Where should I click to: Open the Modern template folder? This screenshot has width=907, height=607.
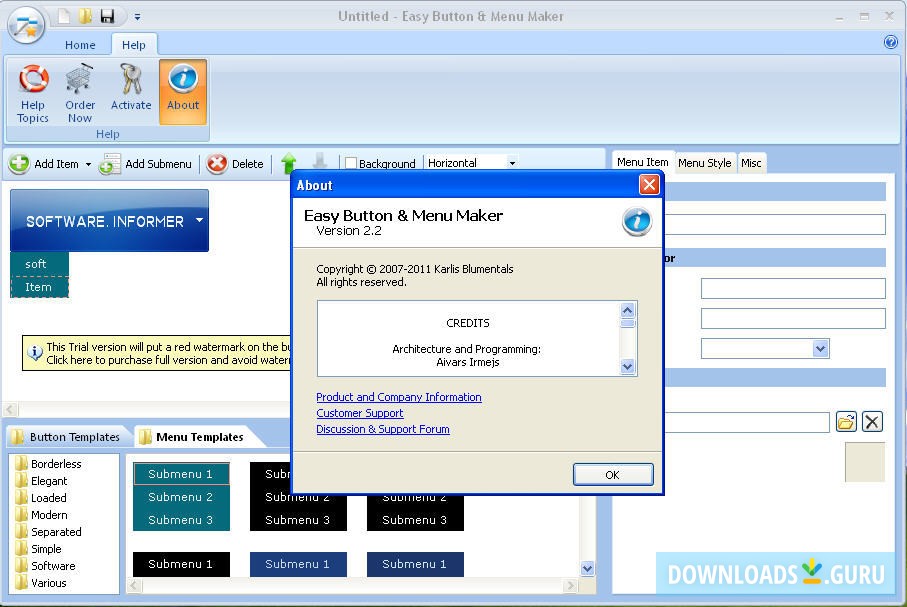pos(42,514)
